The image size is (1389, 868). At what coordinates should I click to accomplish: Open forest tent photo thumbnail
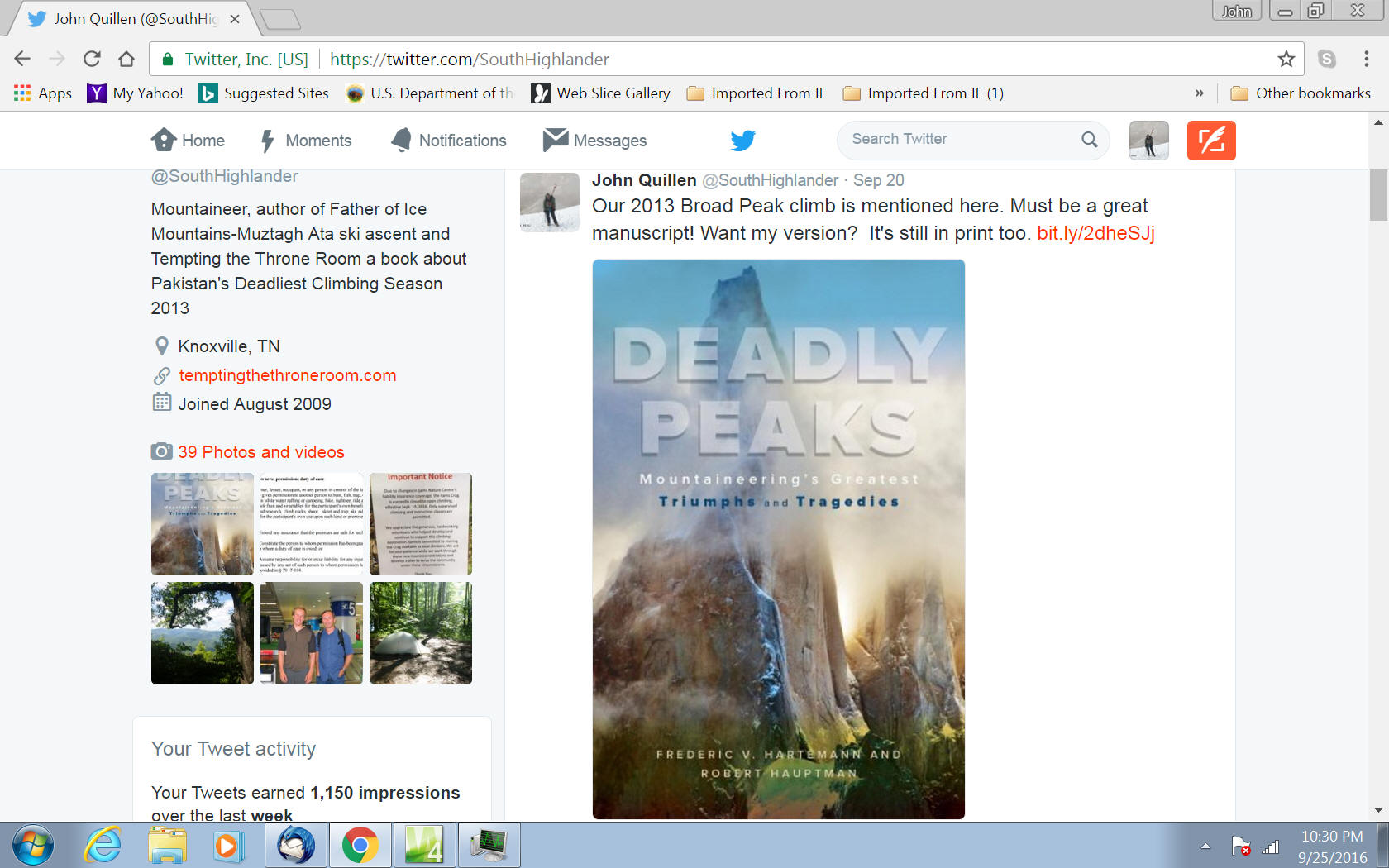pos(421,633)
